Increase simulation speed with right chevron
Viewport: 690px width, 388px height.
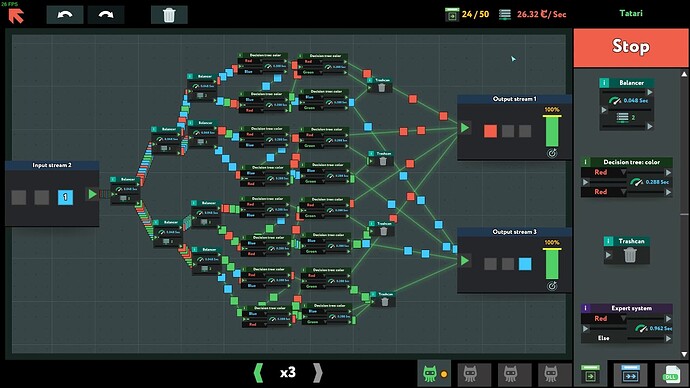click(318, 373)
